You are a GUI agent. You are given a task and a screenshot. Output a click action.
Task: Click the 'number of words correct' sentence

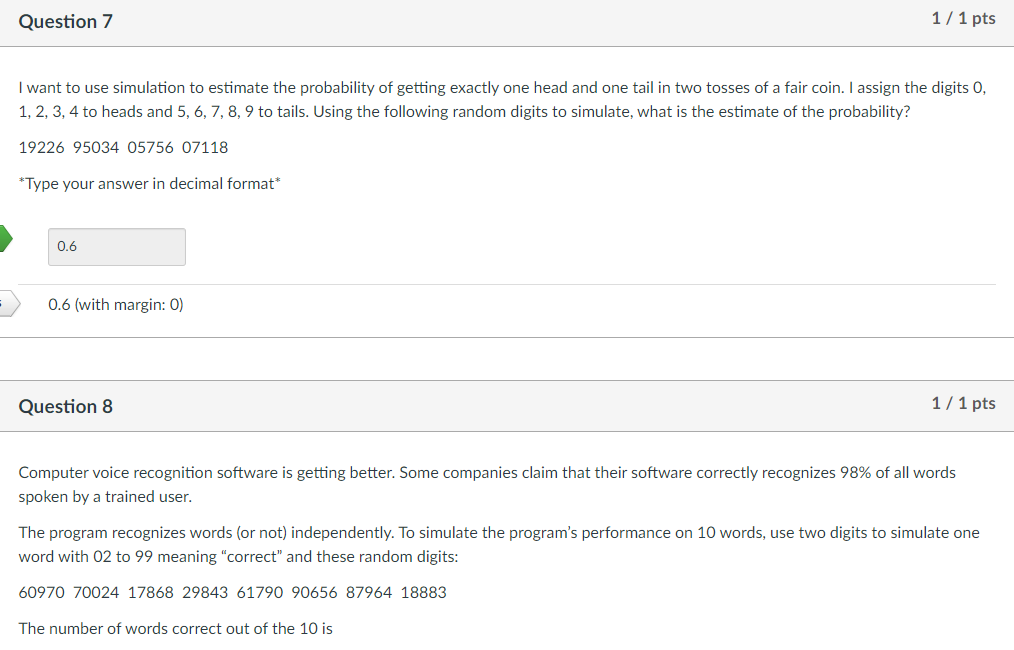(176, 628)
